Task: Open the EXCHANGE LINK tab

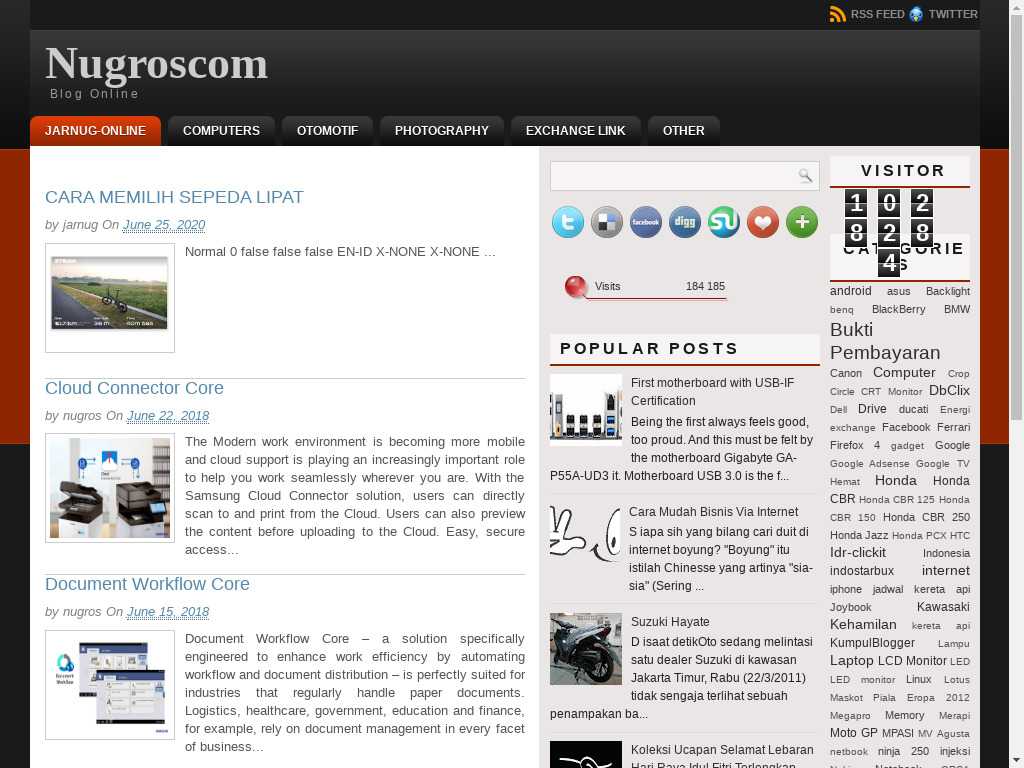Action: click(x=575, y=131)
